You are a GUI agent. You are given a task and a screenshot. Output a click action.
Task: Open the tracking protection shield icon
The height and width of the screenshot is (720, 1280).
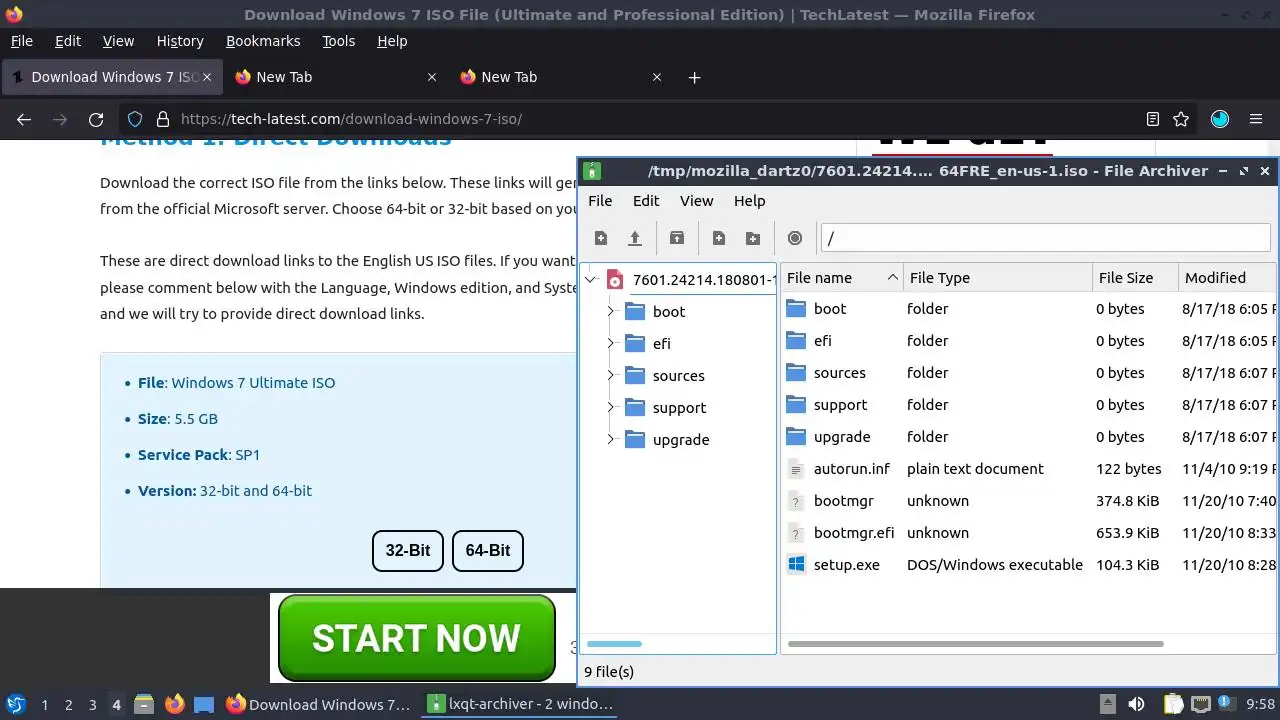point(135,119)
